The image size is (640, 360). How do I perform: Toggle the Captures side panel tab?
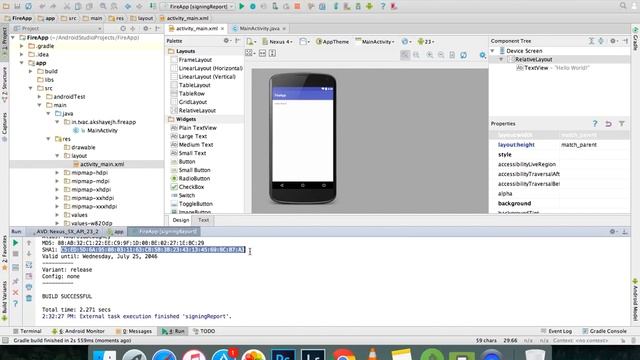[4, 127]
